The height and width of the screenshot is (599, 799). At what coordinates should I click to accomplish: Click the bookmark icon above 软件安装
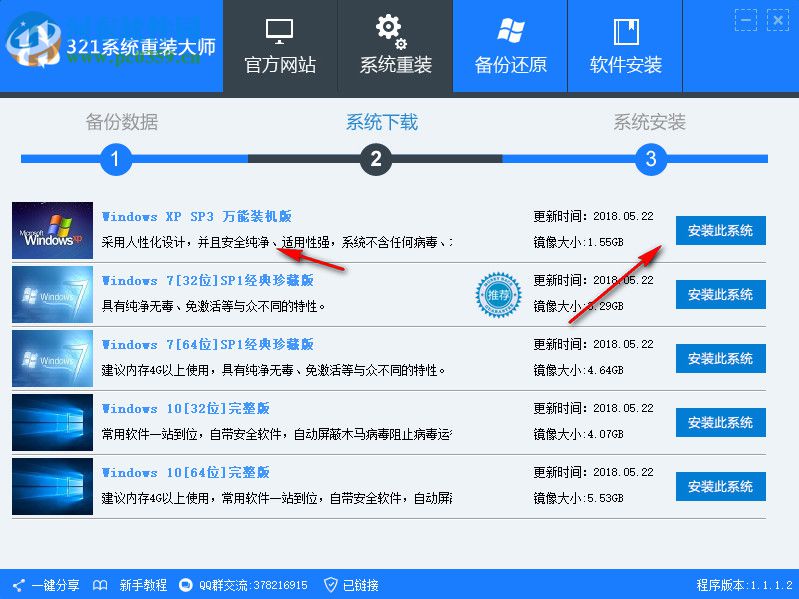pyautogui.click(x=626, y=32)
